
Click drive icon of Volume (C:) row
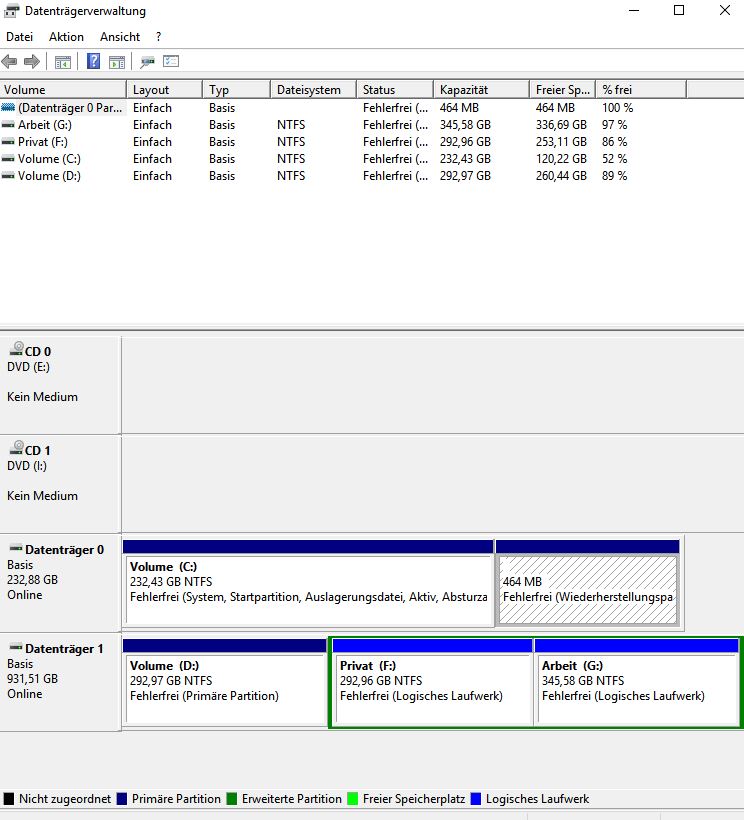(x=8, y=159)
